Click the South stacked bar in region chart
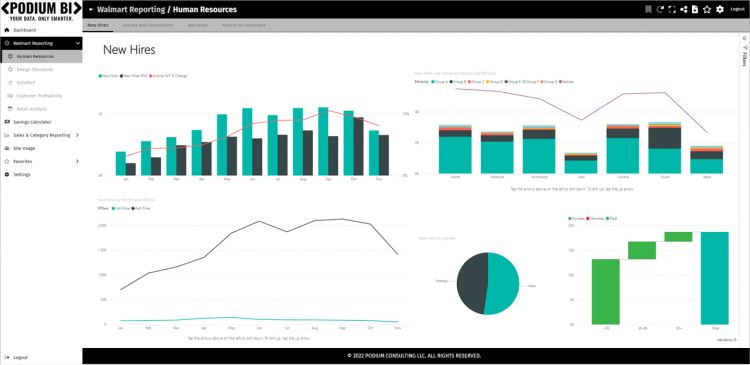The width and height of the screenshot is (750, 365). pyautogui.click(x=665, y=147)
